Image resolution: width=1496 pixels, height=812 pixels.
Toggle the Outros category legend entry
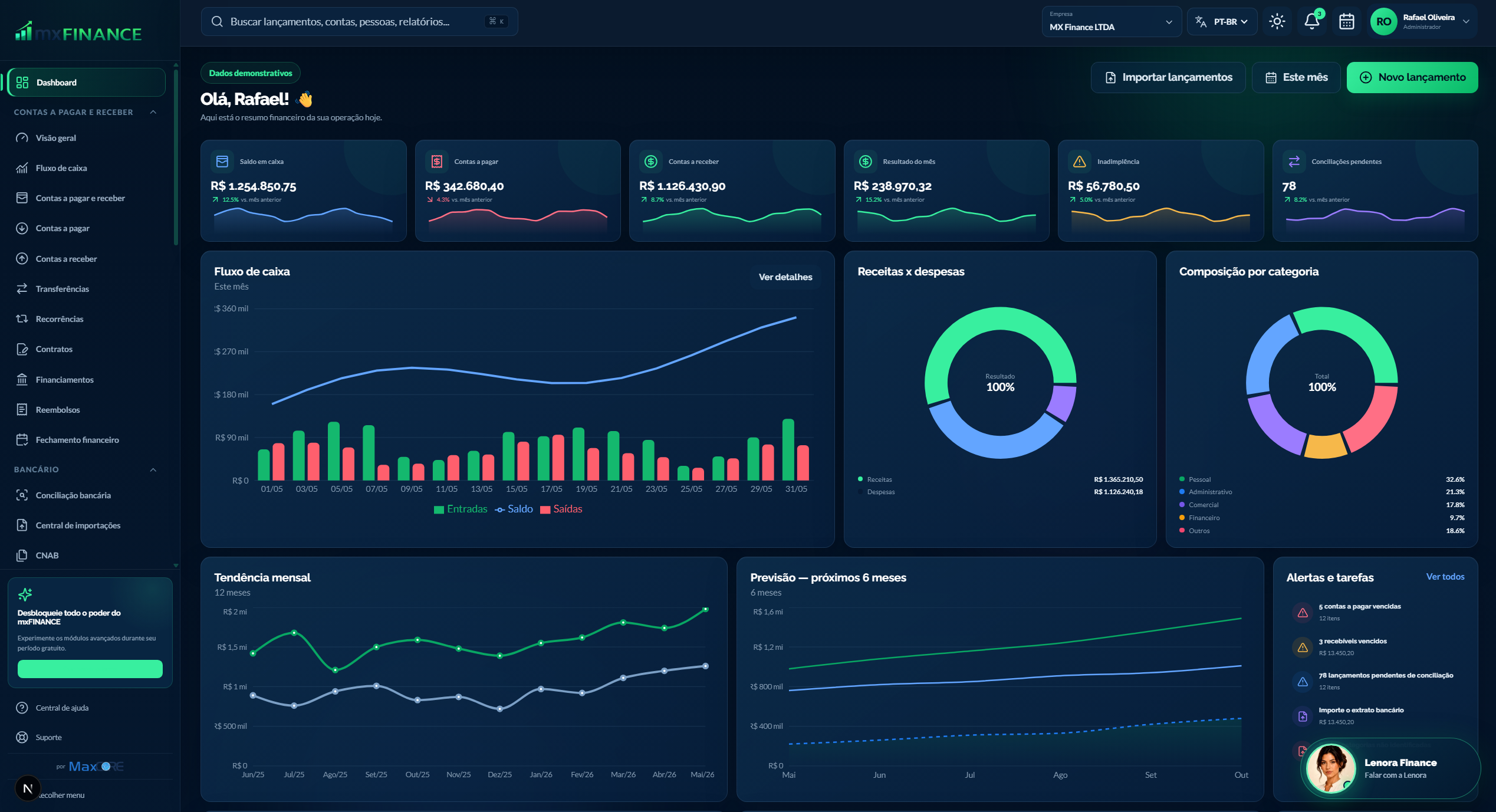(x=1195, y=531)
